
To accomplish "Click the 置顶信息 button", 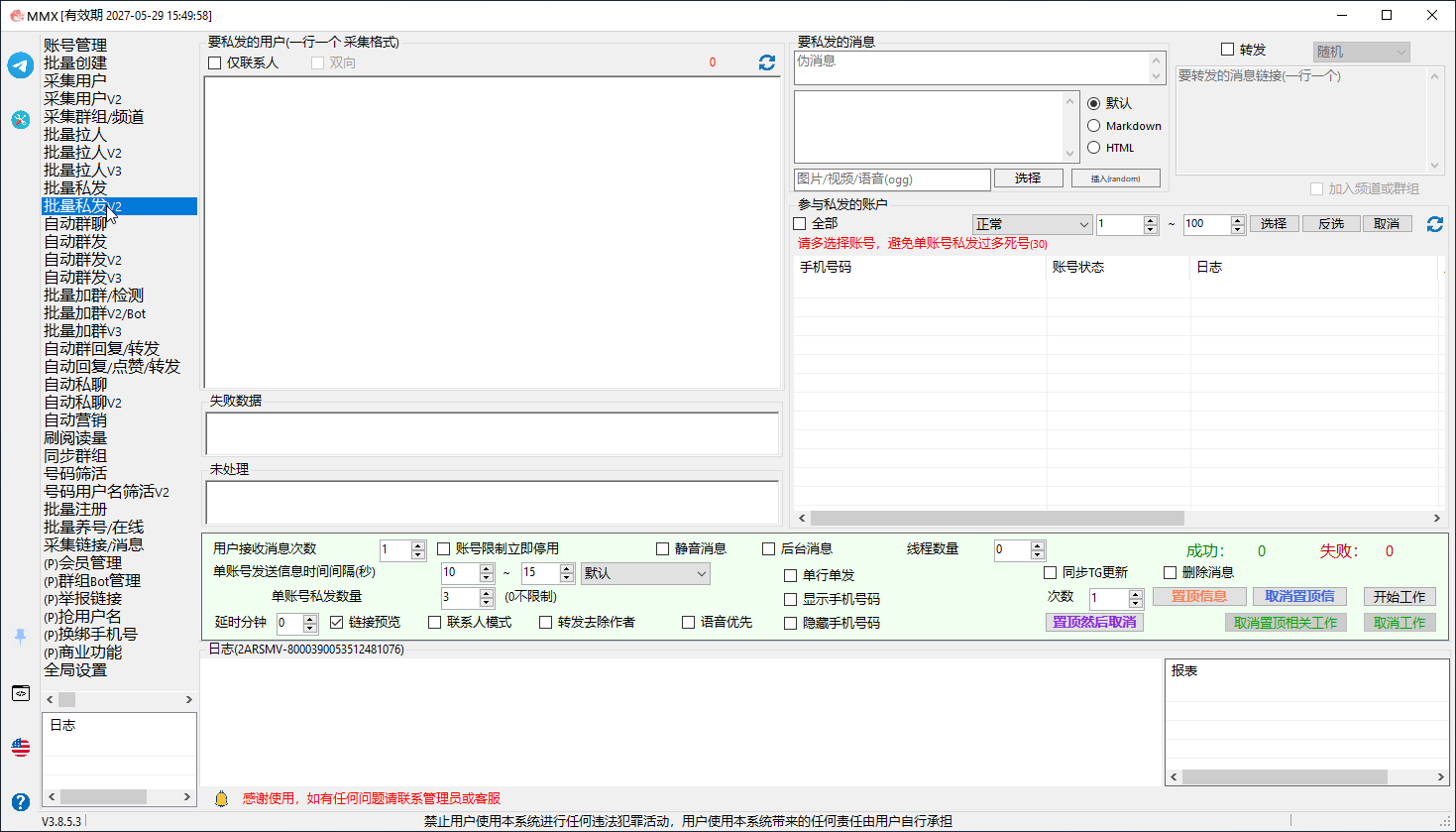I will click(x=1199, y=596).
